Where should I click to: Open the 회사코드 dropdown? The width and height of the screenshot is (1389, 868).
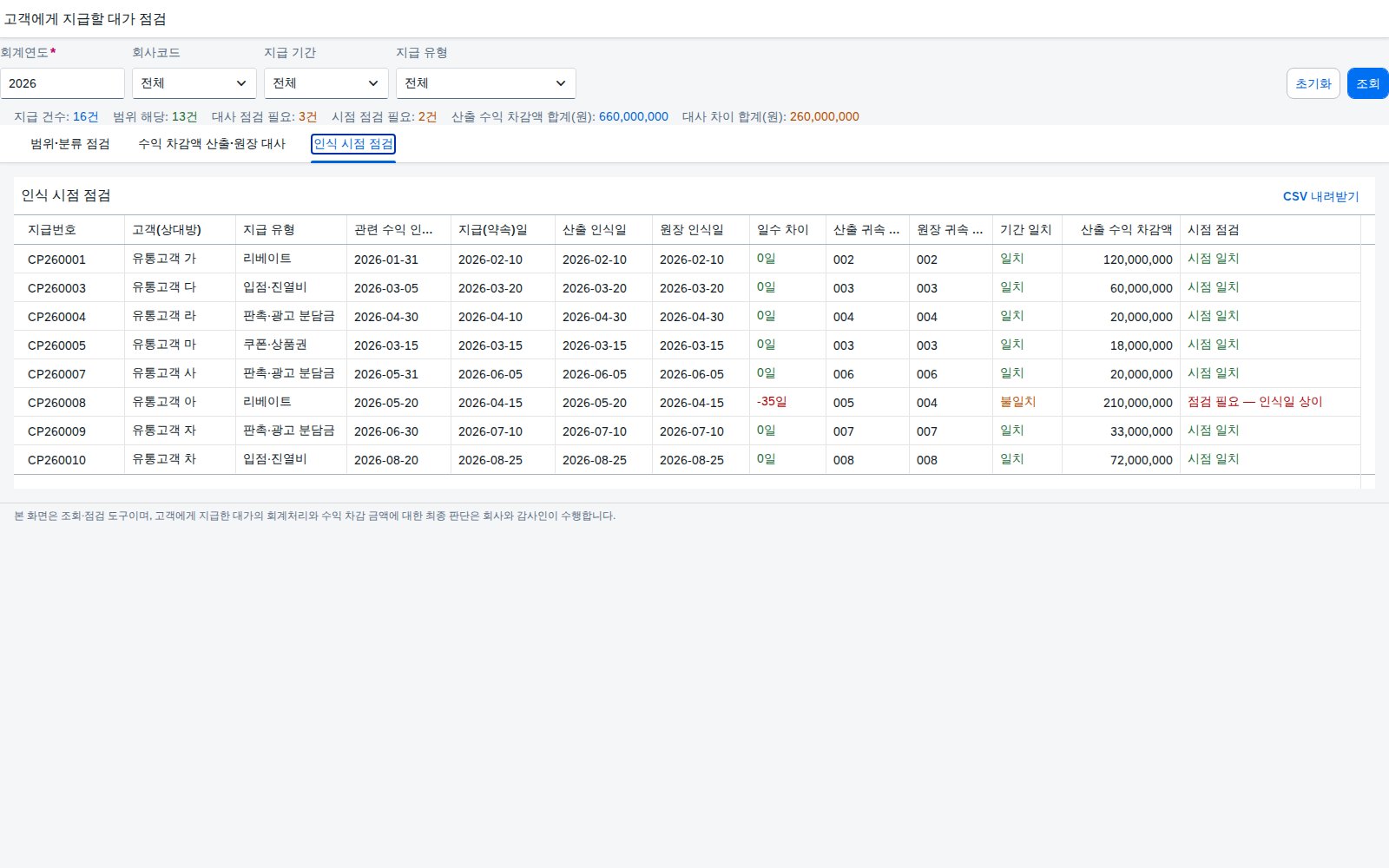(194, 83)
